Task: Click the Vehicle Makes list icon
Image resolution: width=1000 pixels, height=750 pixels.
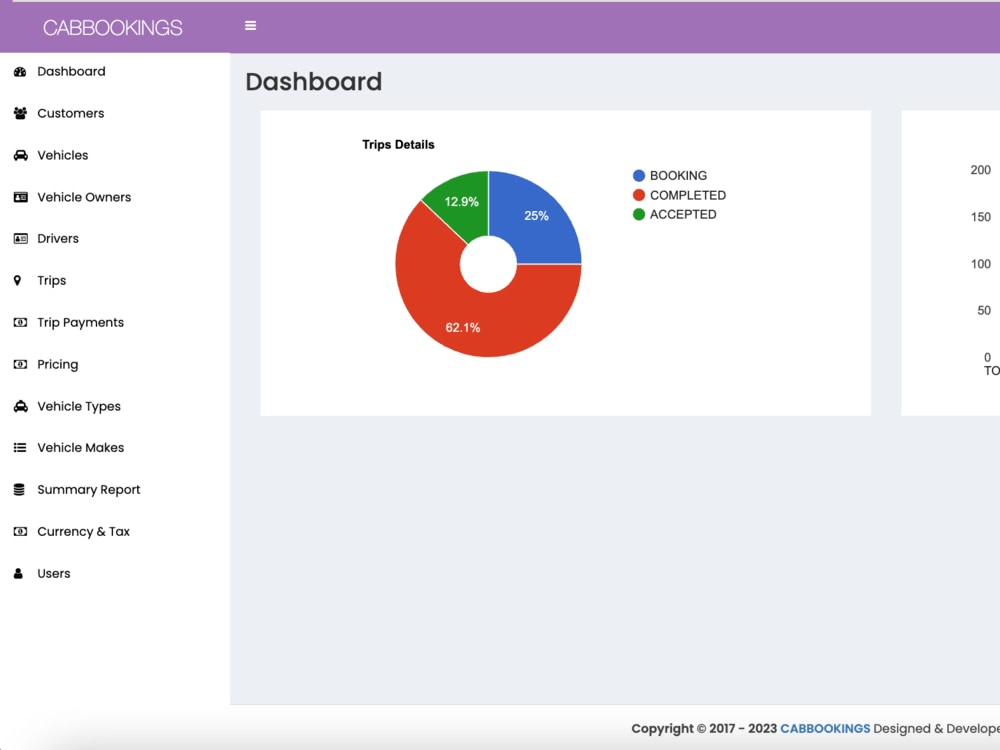Action: pyautogui.click(x=20, y=448)
